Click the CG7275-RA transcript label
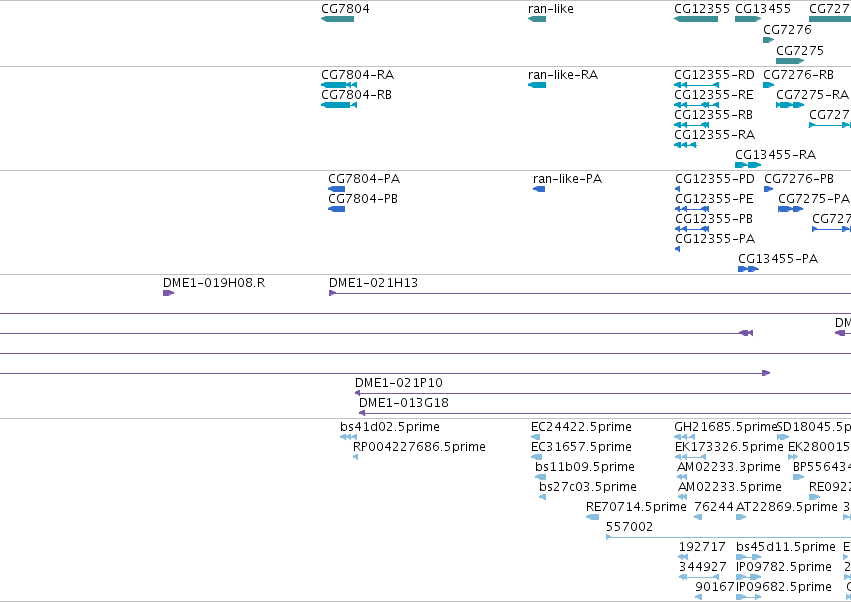Screen dimensions: 851x602 click(812, 94)
